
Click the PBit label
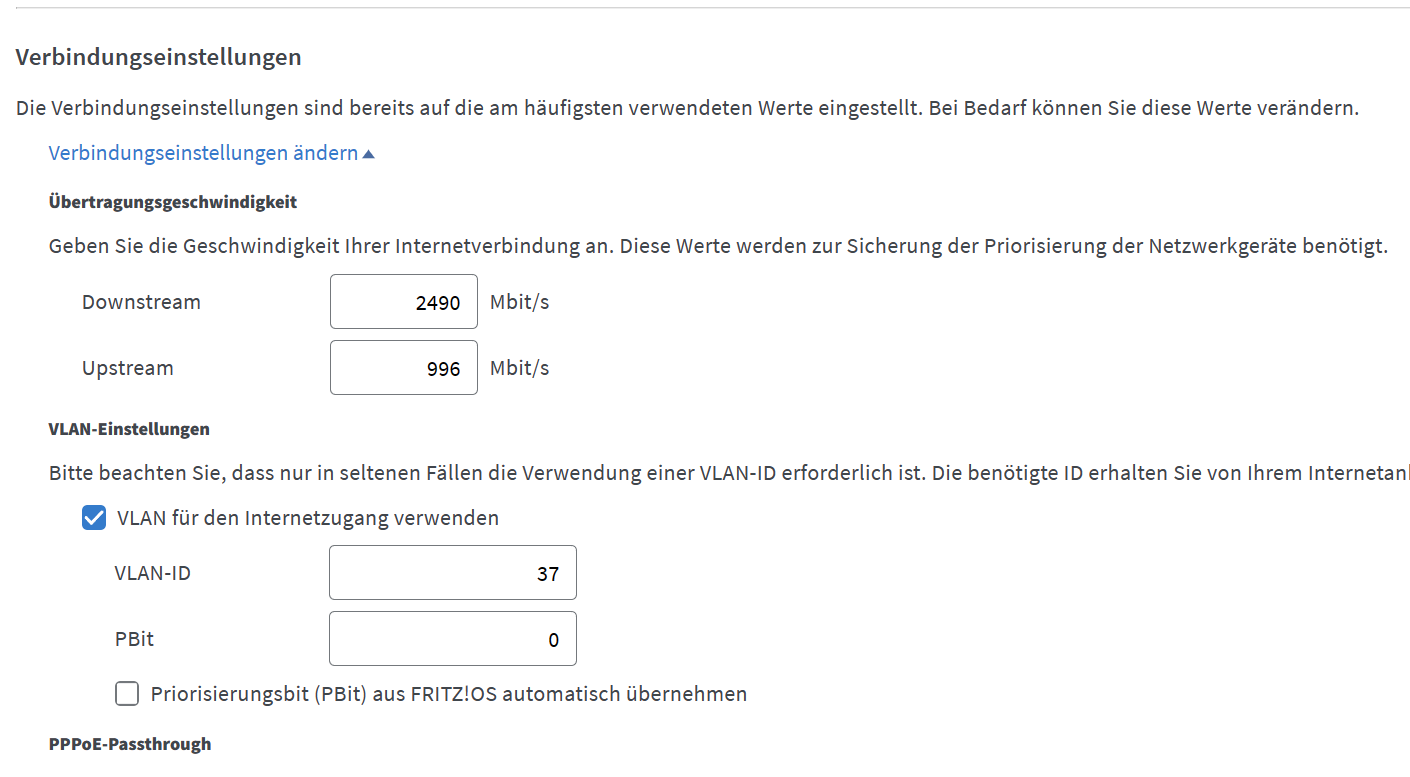134,638
